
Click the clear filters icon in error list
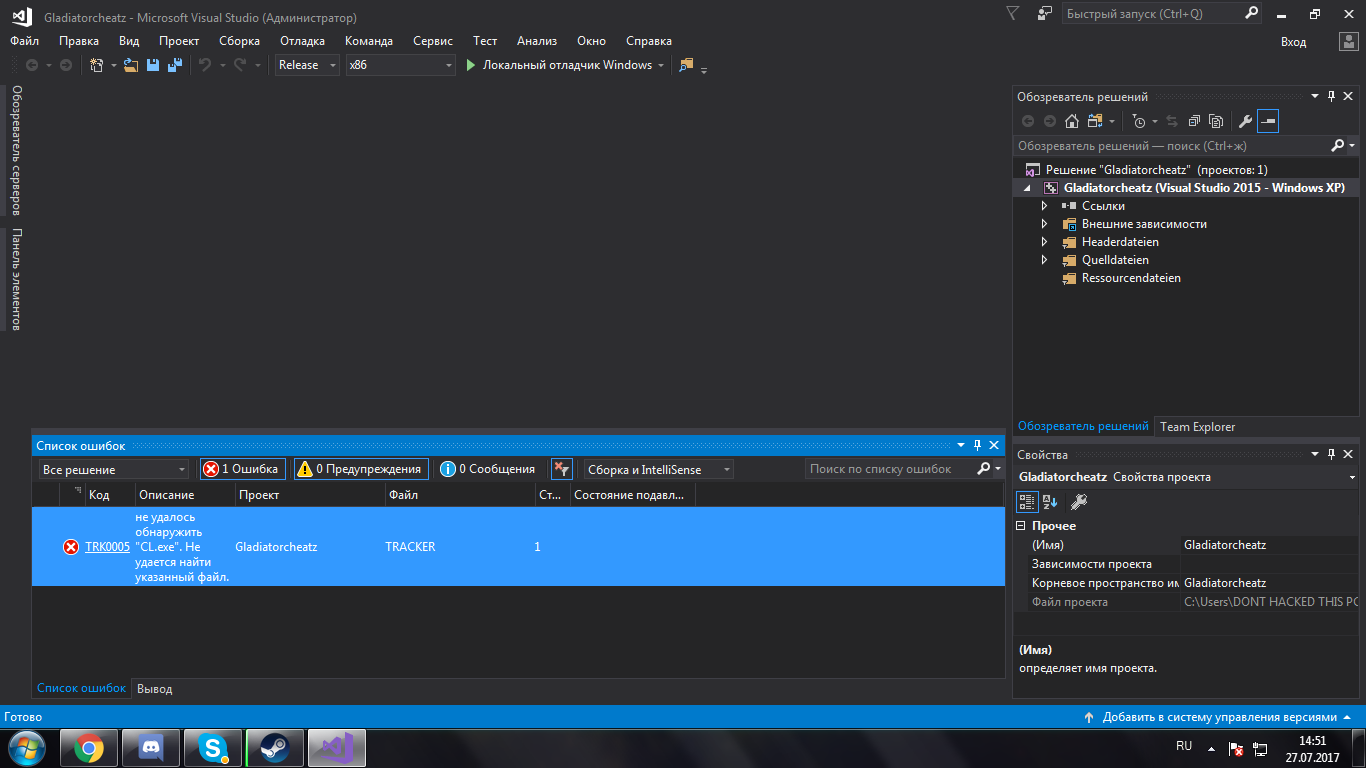click(562, 469)
